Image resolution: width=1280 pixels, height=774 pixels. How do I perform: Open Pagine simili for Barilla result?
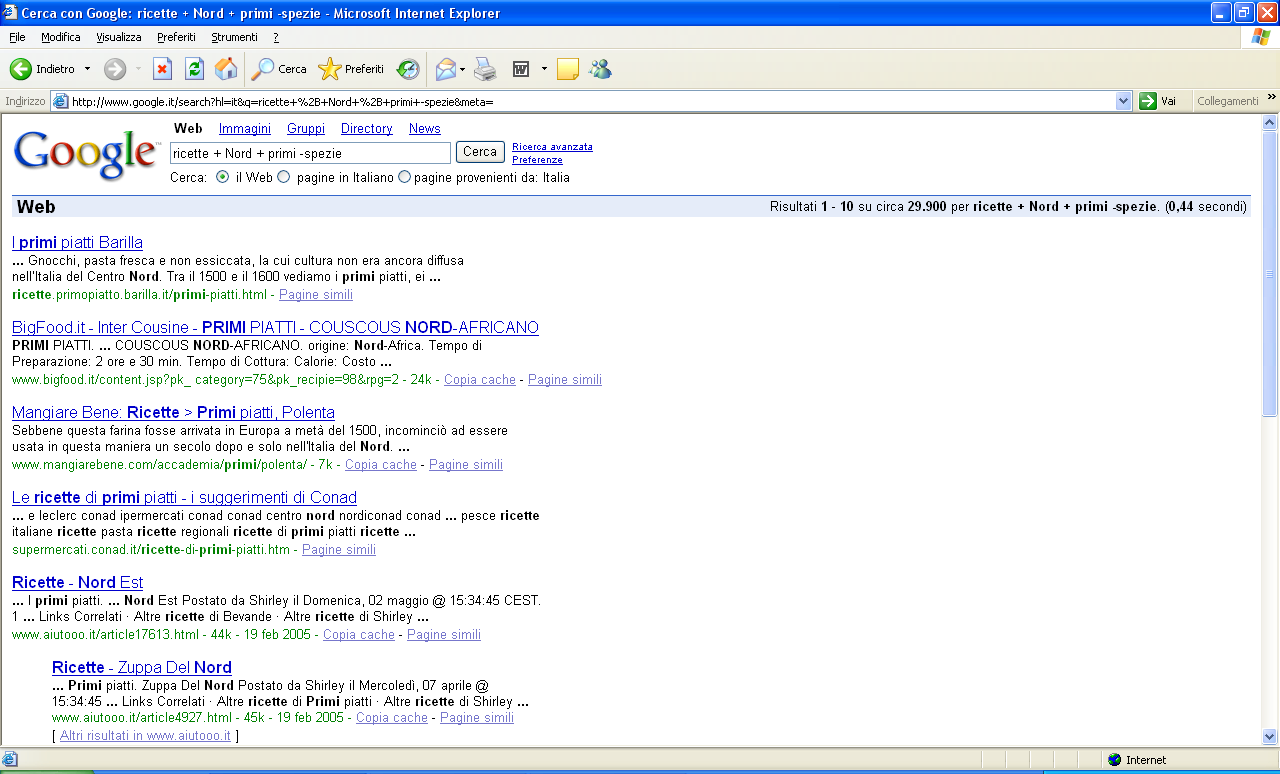316,295
